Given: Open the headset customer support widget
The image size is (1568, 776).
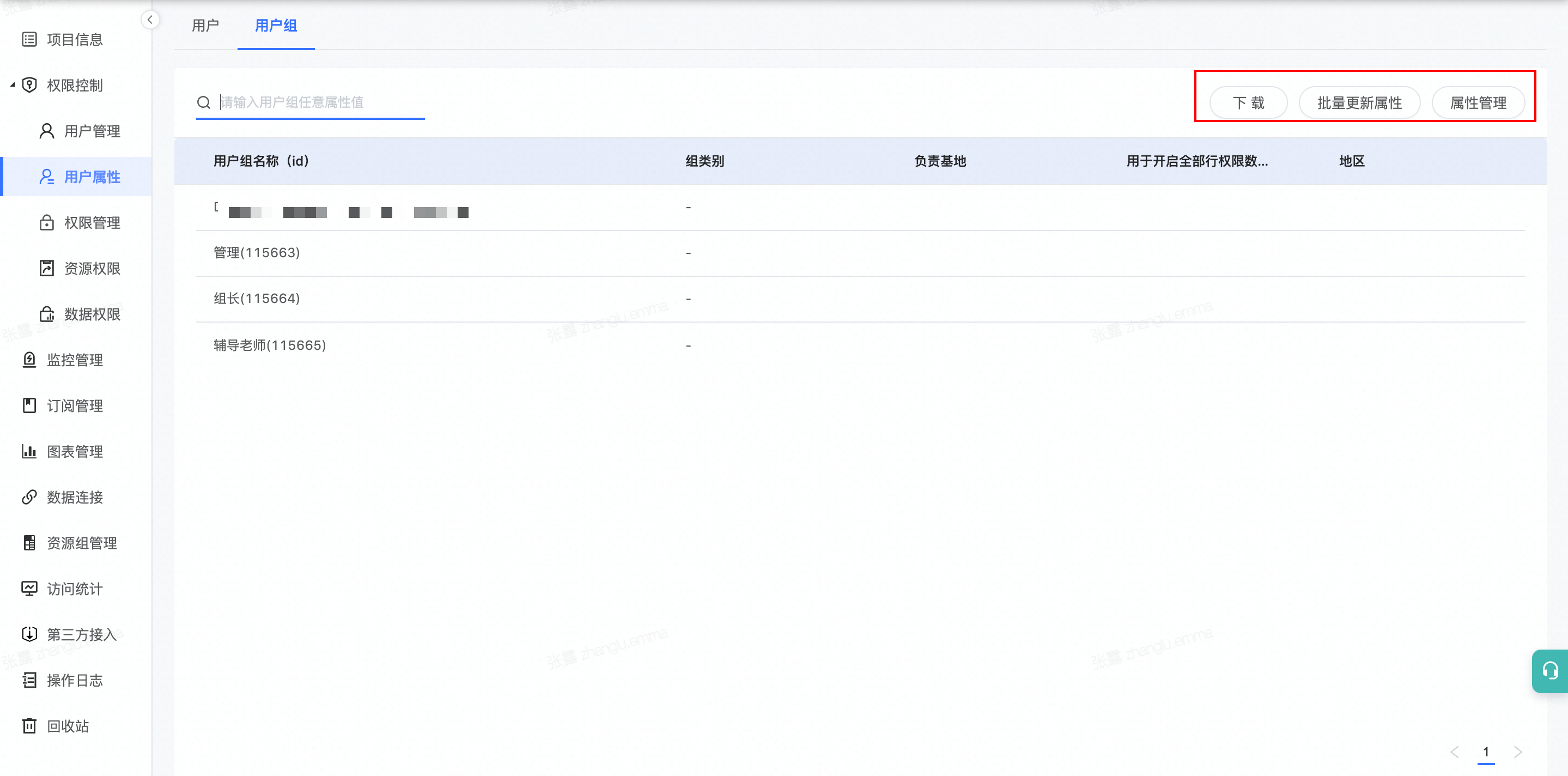Looking at the screenshot, I should click(x=1549, y=671).
